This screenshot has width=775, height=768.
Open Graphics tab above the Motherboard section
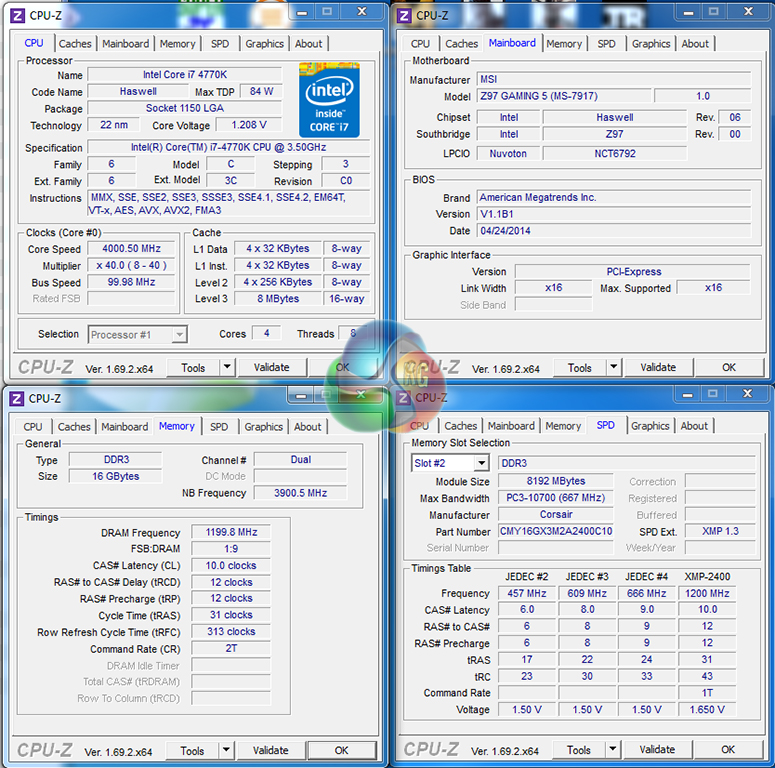(x=651, y=44)
